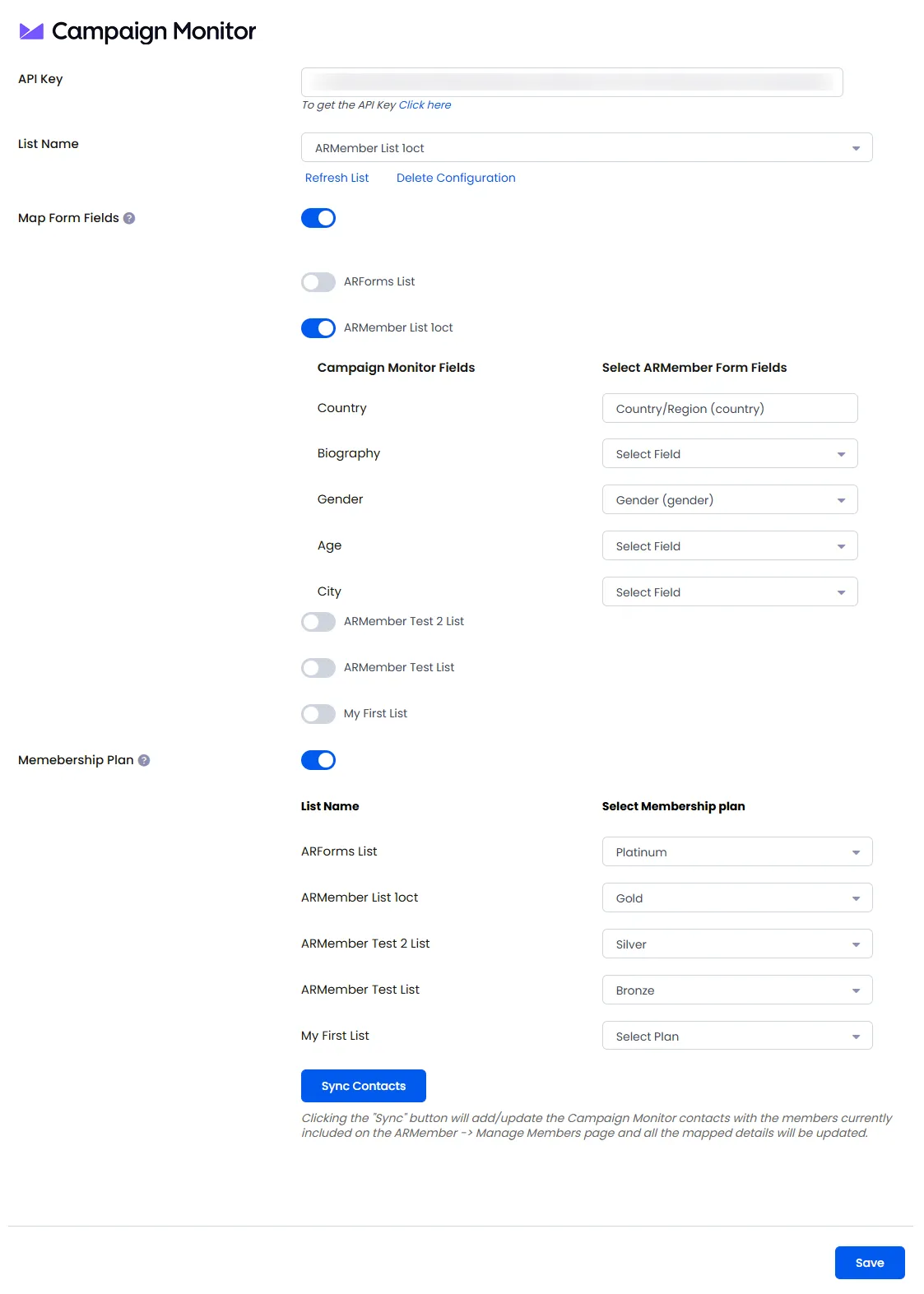Click the 'Age' field label
Image resolution: width=924 pixels, height=1294 pixels.
click(x=329, y=545)
